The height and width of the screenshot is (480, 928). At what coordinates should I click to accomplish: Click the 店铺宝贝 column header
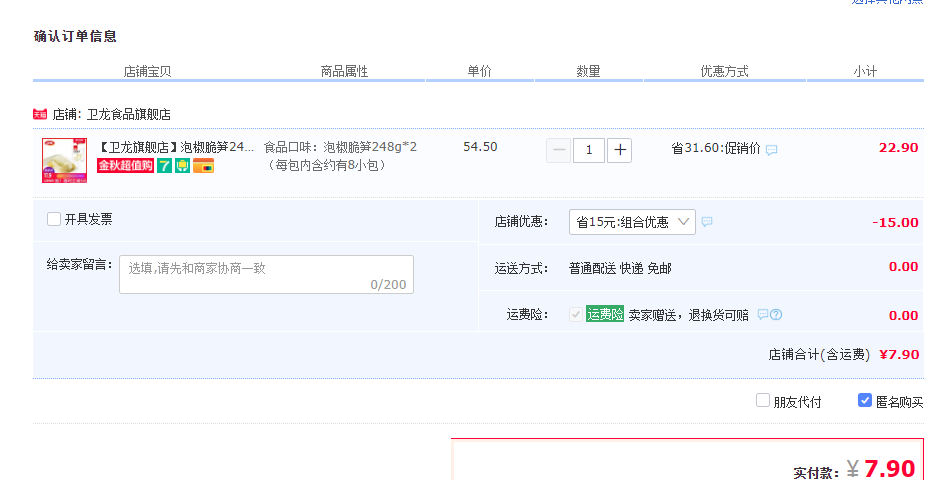point(147,72)
